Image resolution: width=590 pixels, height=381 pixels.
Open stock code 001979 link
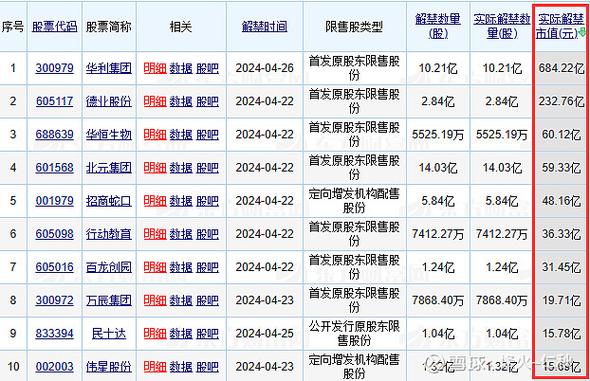[55, 201]
